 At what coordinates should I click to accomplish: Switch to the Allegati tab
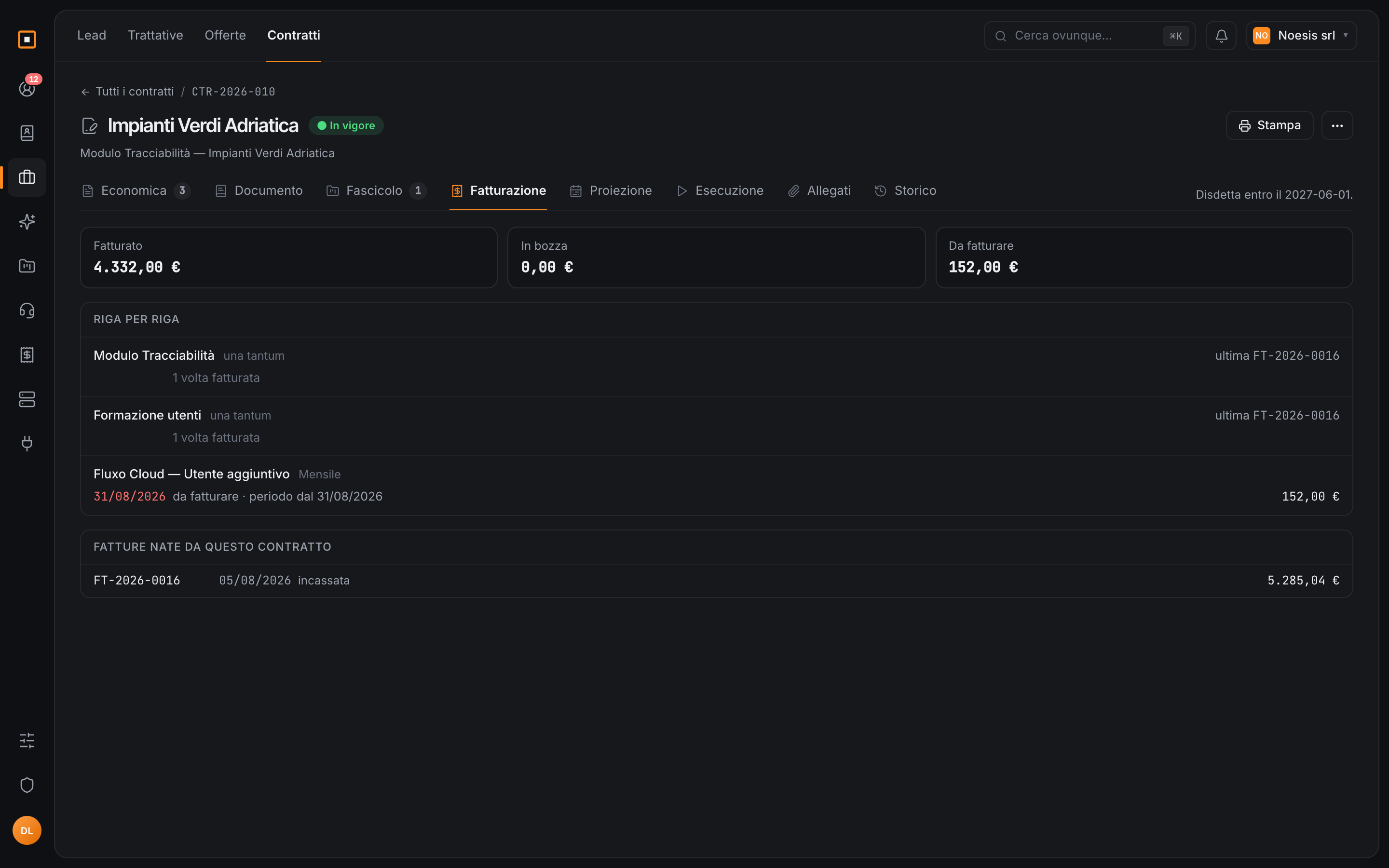pos(819,190)
